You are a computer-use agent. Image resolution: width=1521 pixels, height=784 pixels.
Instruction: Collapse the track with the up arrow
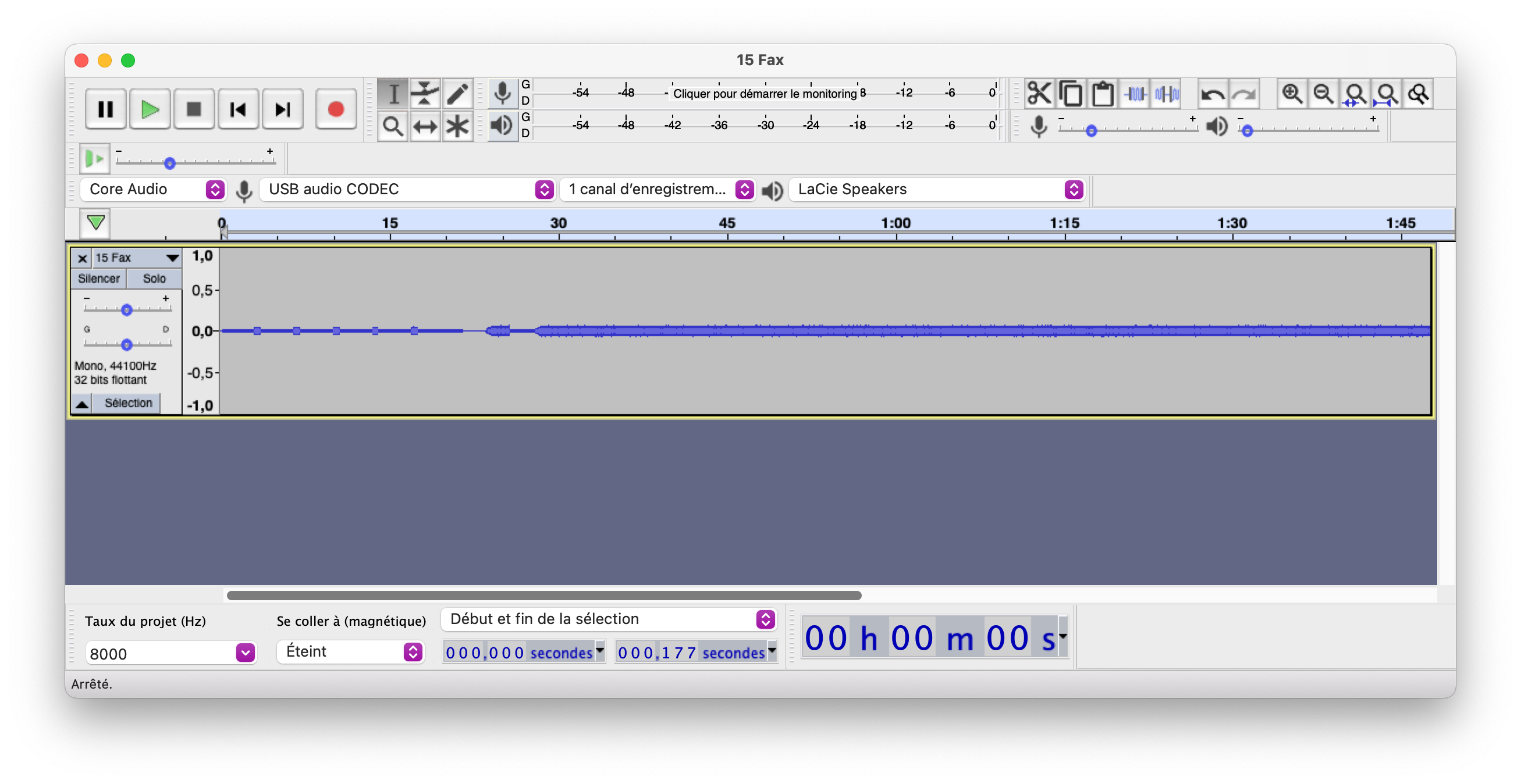pos(82,404)
